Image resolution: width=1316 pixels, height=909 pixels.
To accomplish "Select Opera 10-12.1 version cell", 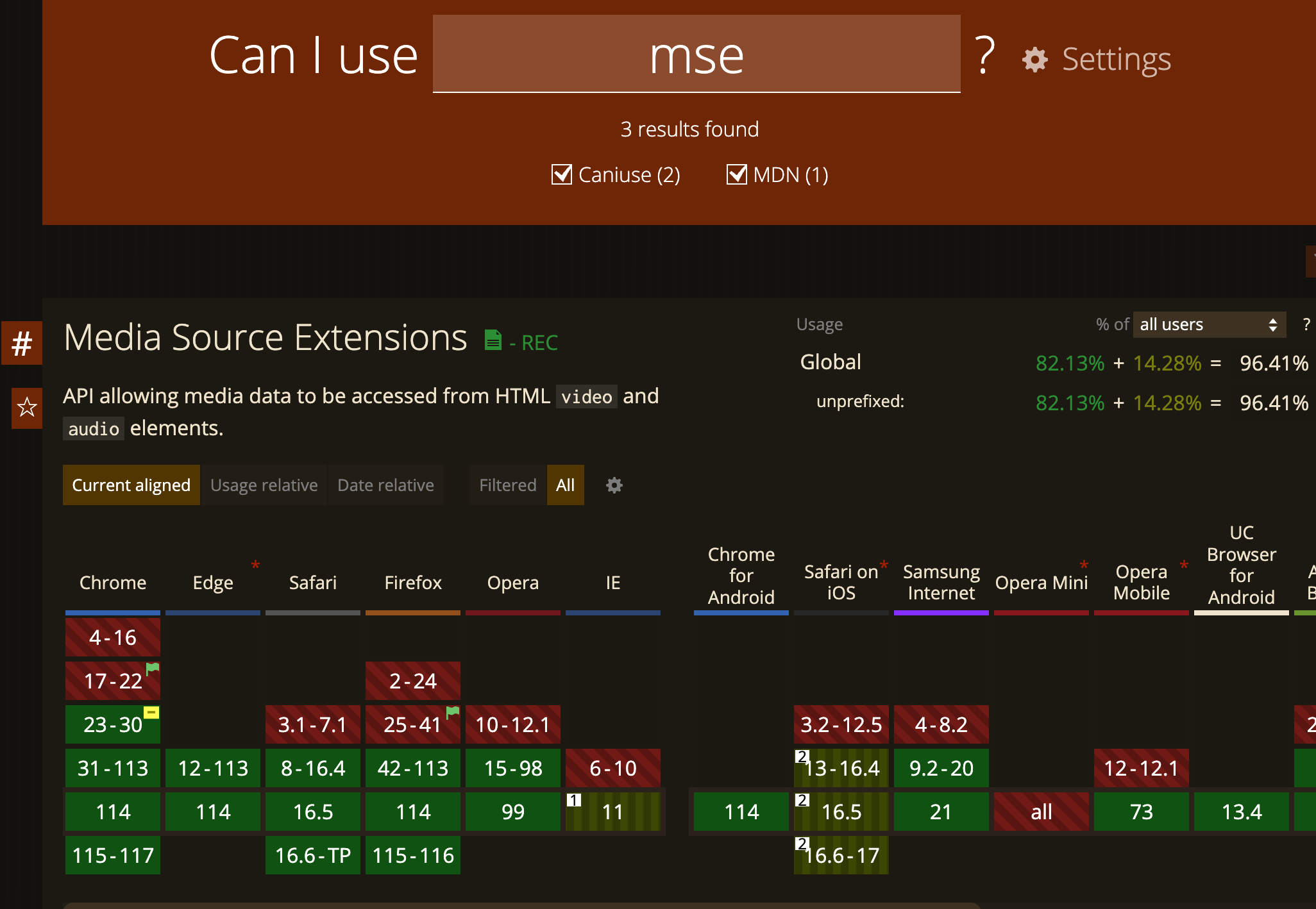I will 513,724.
